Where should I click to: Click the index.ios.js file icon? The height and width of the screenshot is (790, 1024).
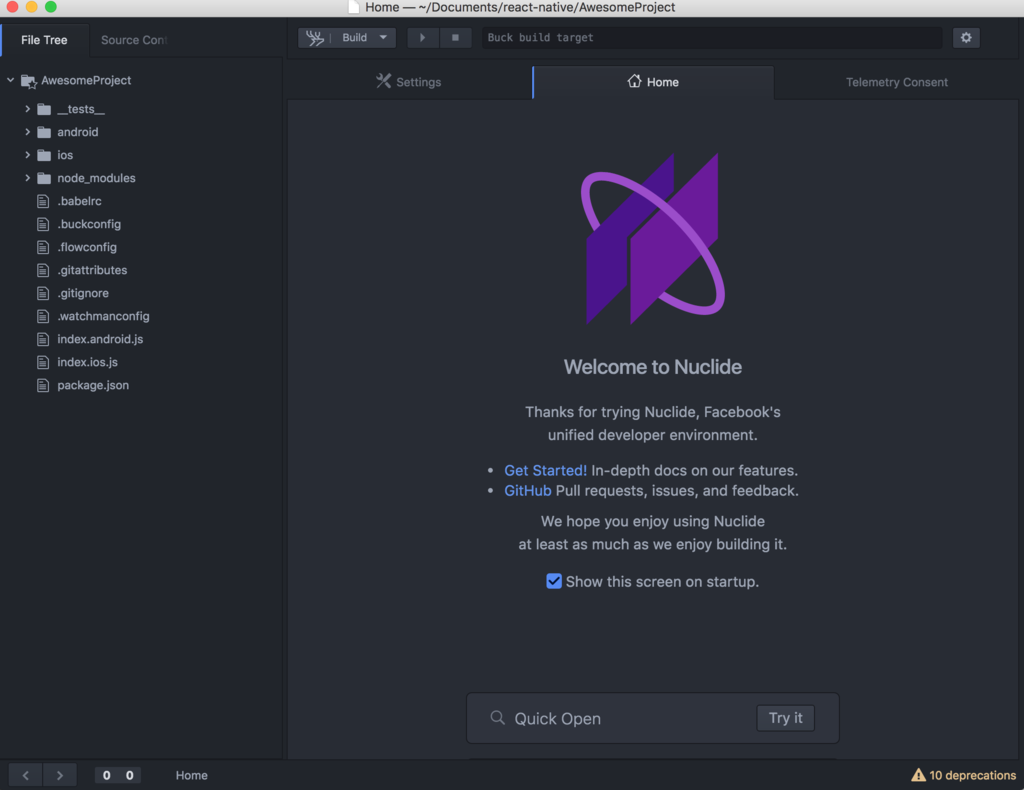click(43, 362)
